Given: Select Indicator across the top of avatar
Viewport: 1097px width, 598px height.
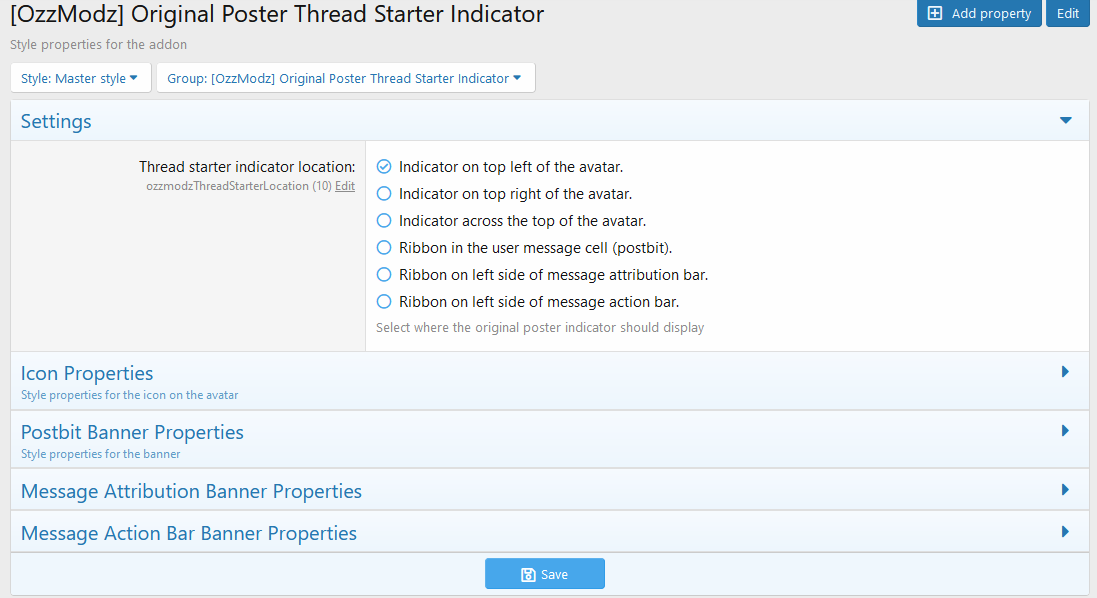Looking at the screenshot, I should click(x=384, y=221).
